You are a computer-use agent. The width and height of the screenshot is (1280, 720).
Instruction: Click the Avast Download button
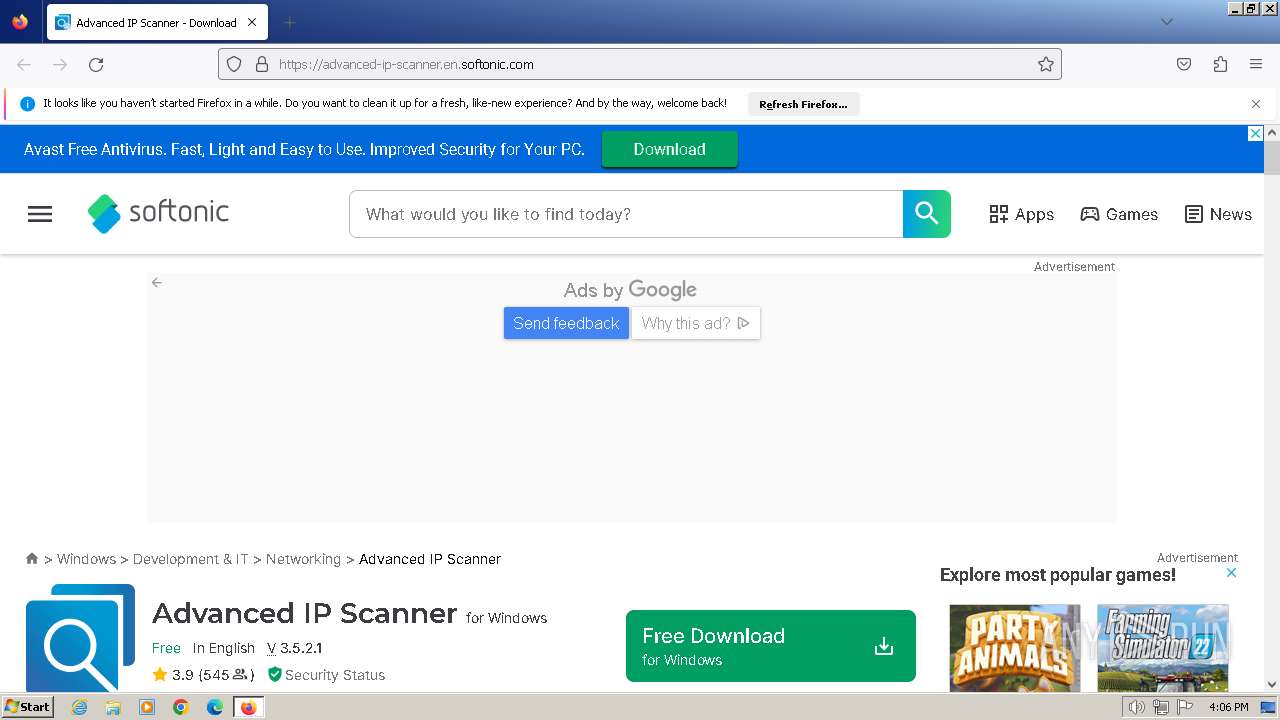click(670, 149)
